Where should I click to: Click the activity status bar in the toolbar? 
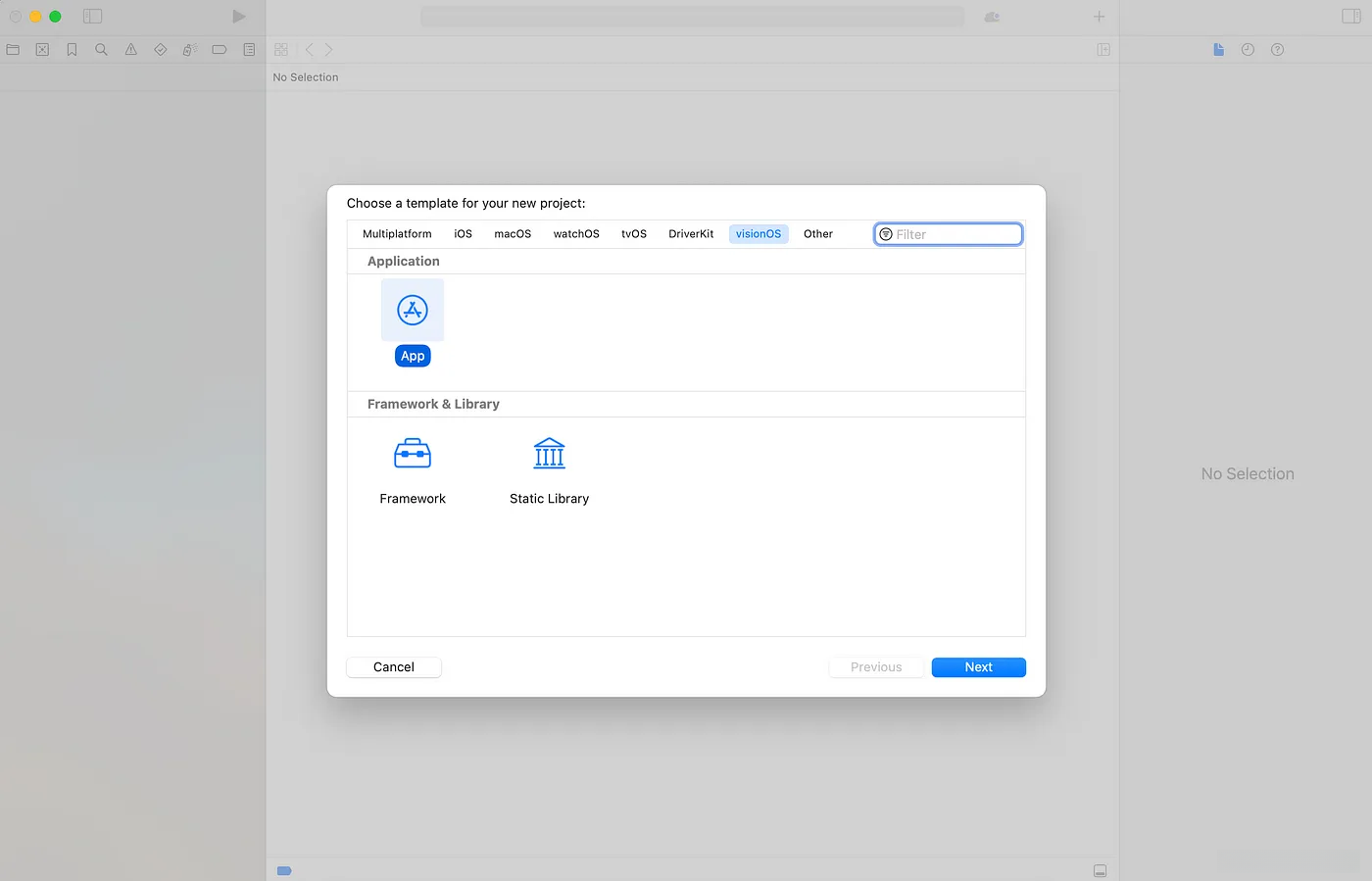pyautogui.click(x=692, y=17)
